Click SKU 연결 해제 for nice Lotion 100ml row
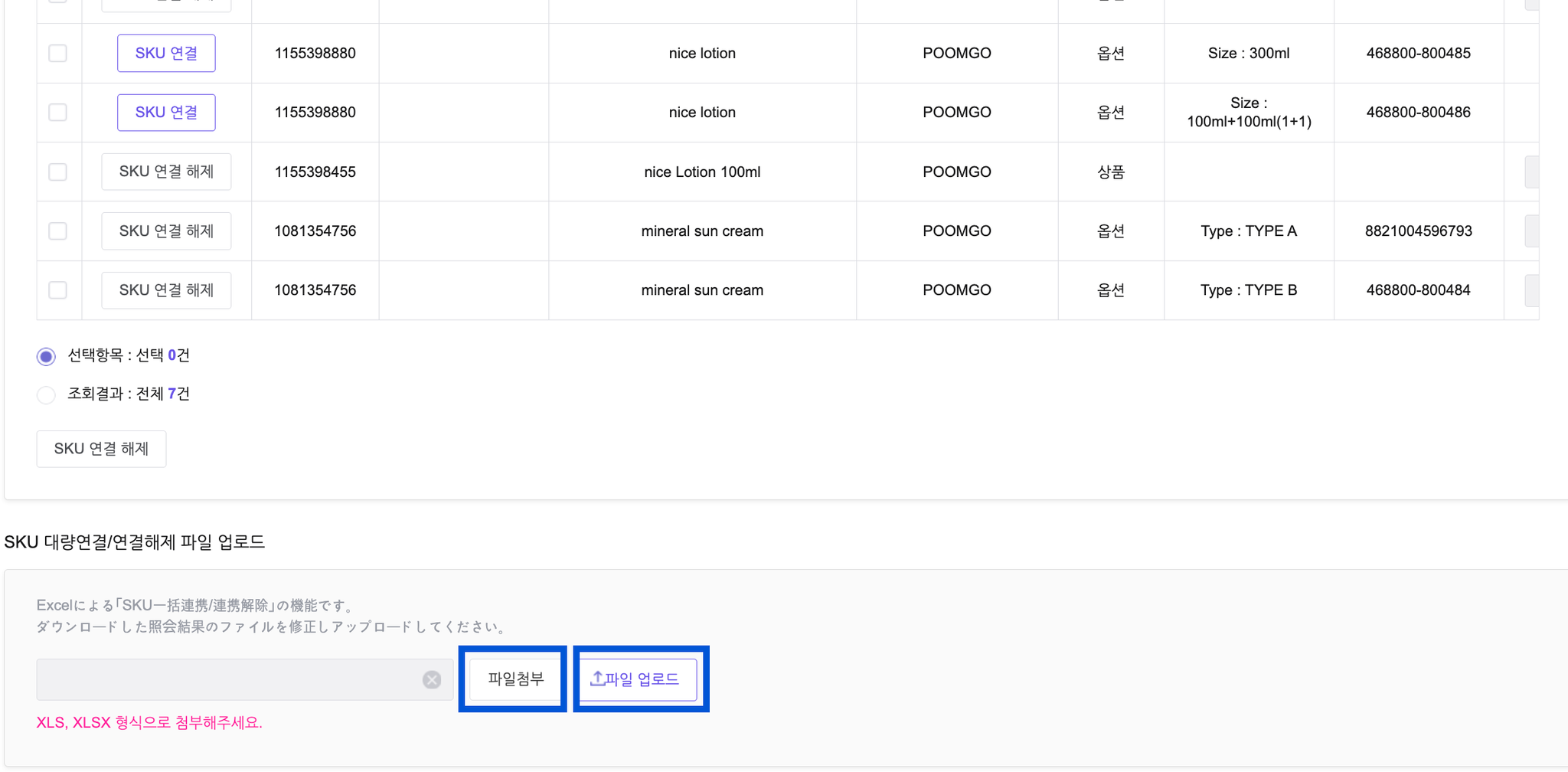This screenshot has height=772, width=1568. tap(166, 172)
